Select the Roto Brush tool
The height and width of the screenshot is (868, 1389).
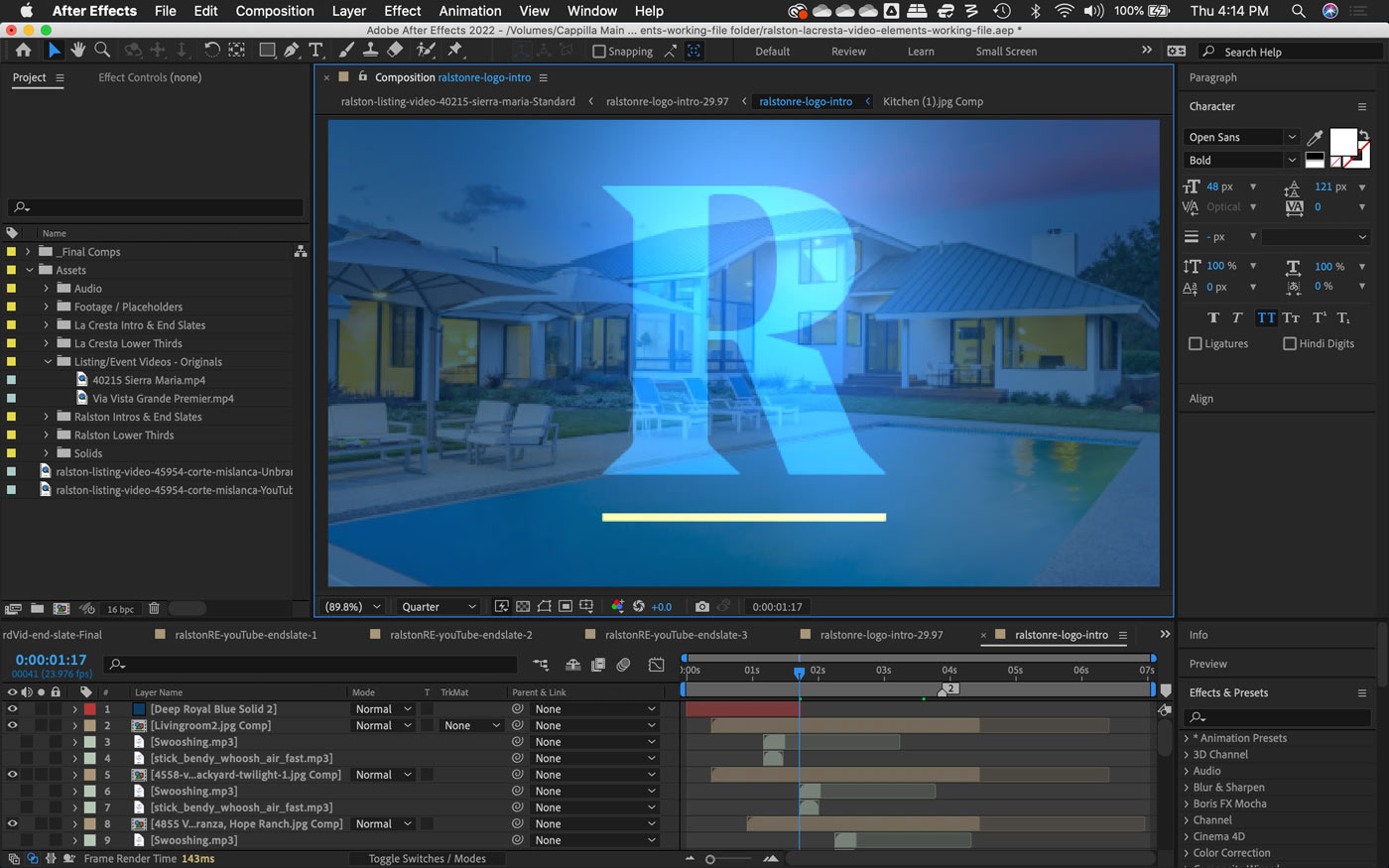point(427,50)
